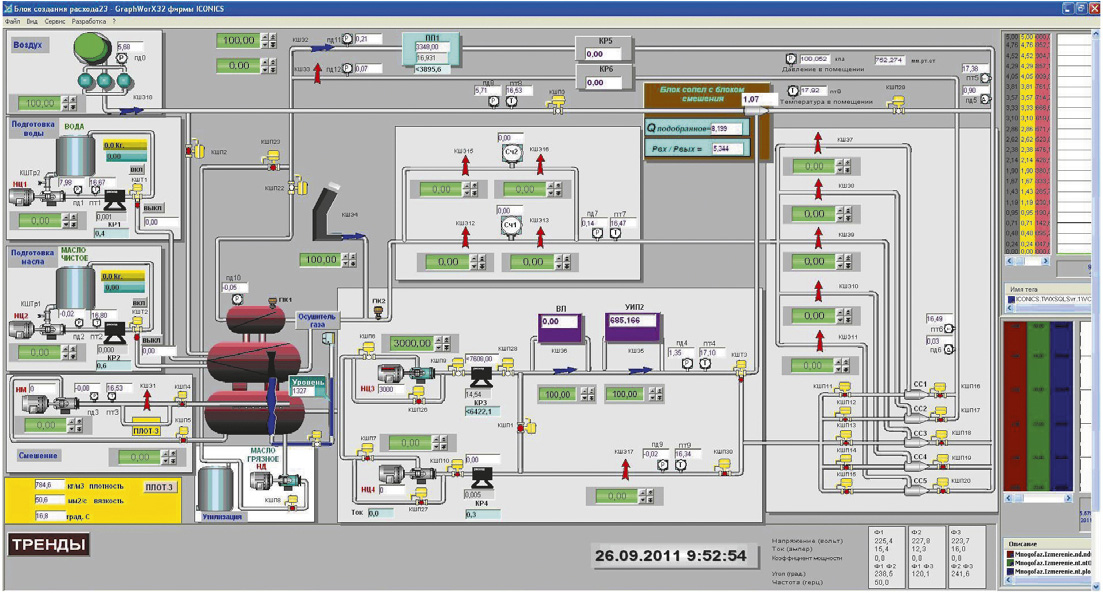
Task: Click the Уровень level indicator showing 1327
Action: pyautogui.click(x=308, y=386)
